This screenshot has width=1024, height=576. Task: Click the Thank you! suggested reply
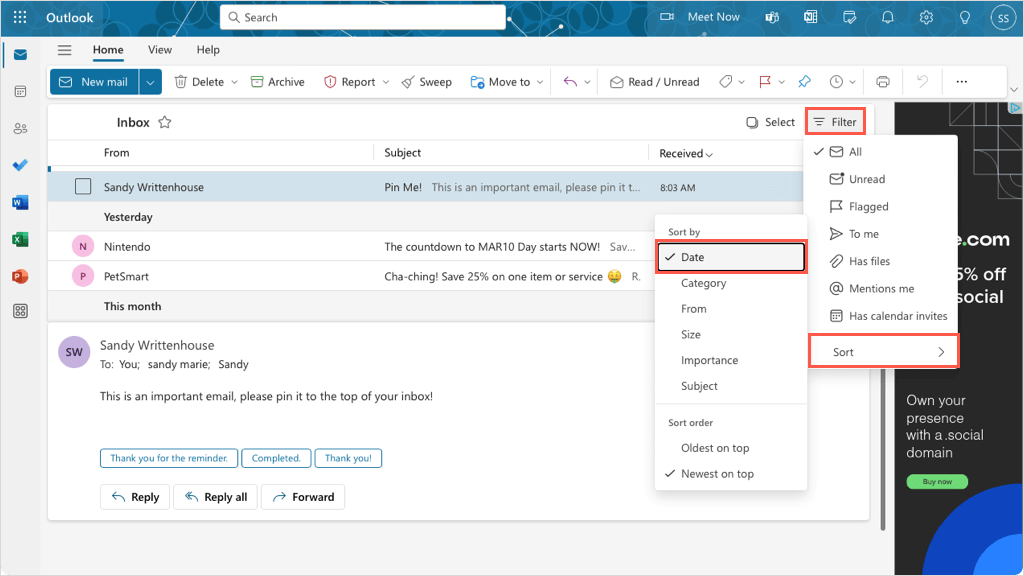click(348, 458)
